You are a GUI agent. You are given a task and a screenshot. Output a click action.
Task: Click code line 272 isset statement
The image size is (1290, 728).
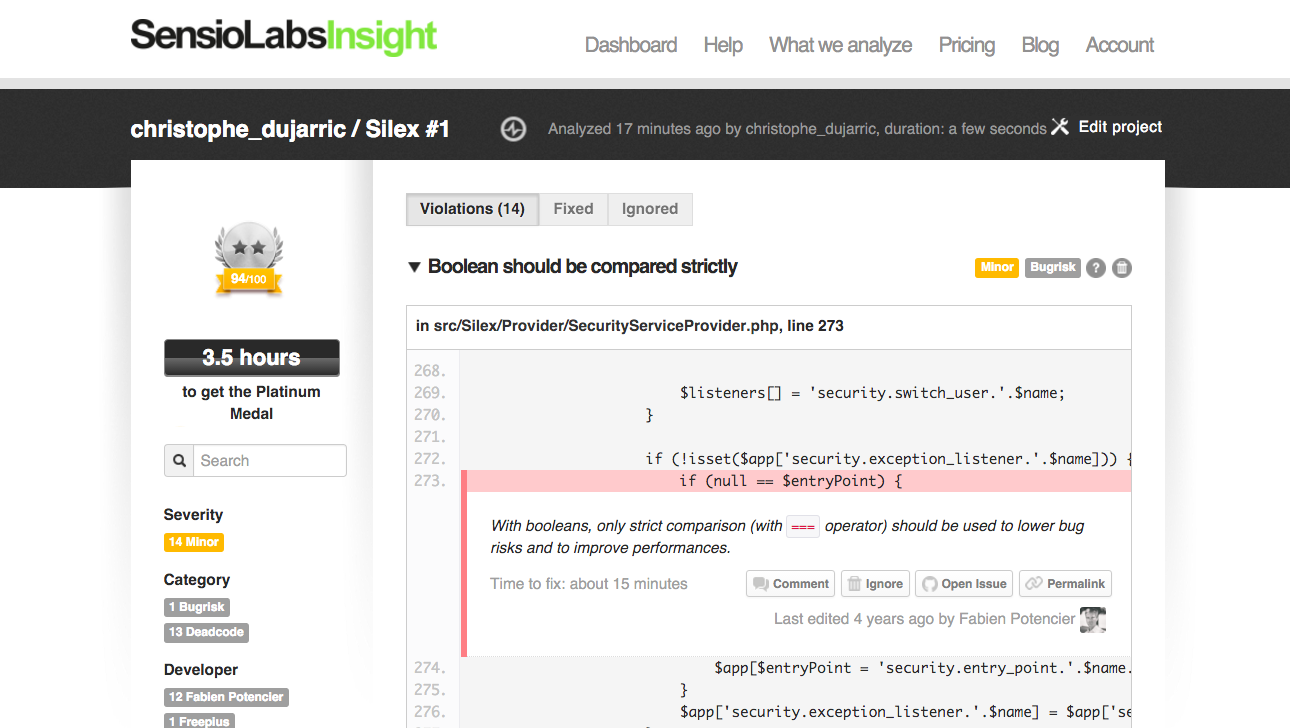[x=888, y=459]
